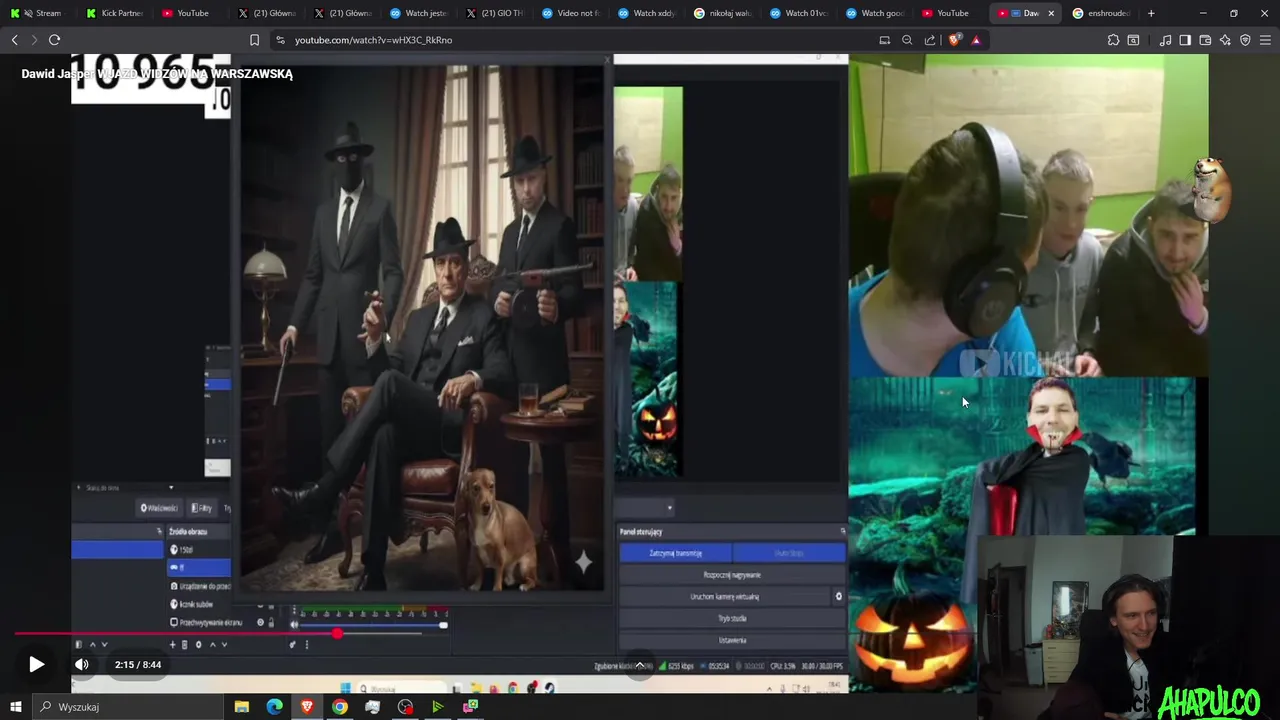This screenshot has height=720, width=1280.
Task: Open the circular red-dot app on taskbar
Action: [x=405, y=707]
